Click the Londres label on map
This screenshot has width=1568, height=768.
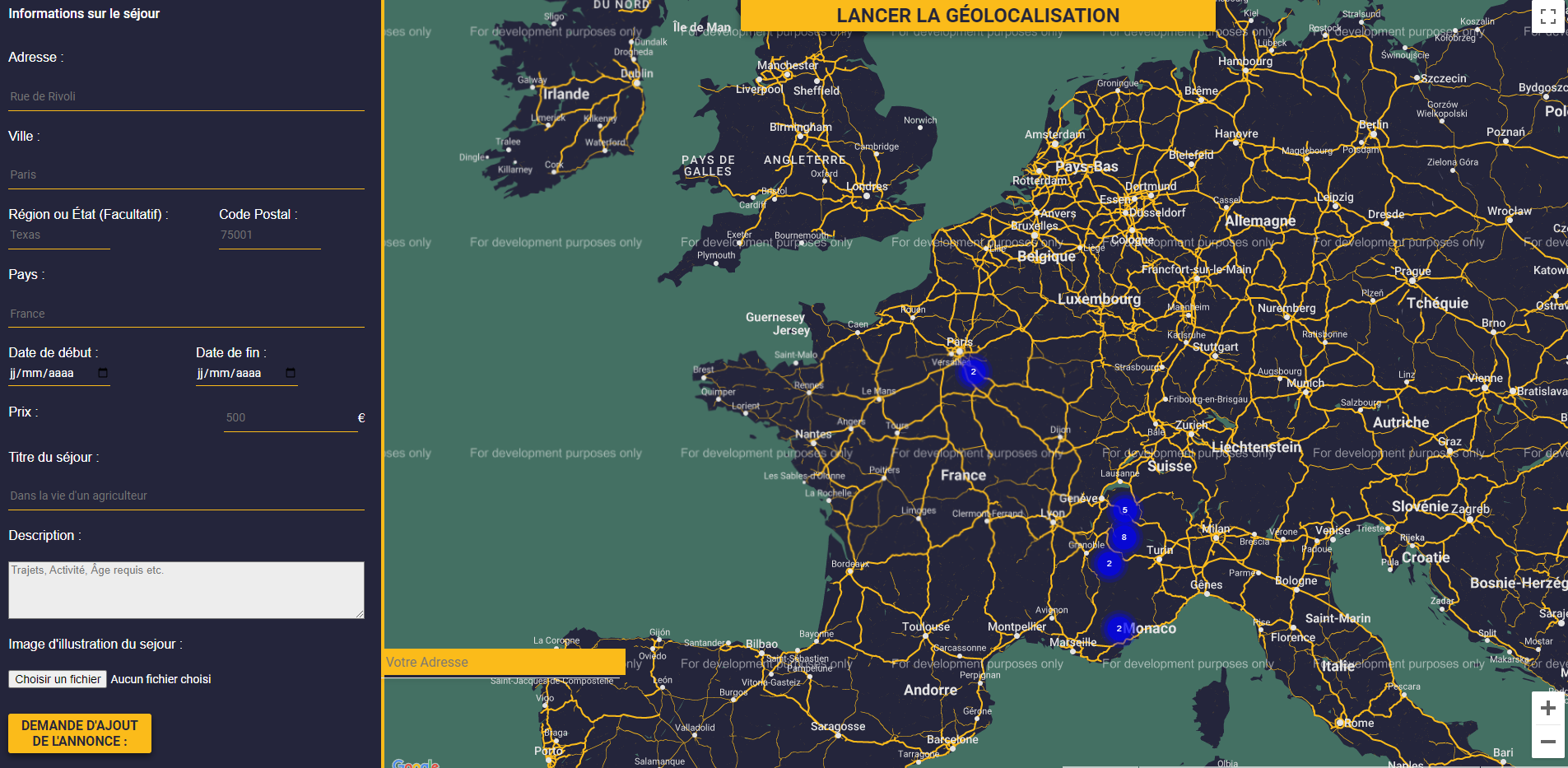click(867, 187)
